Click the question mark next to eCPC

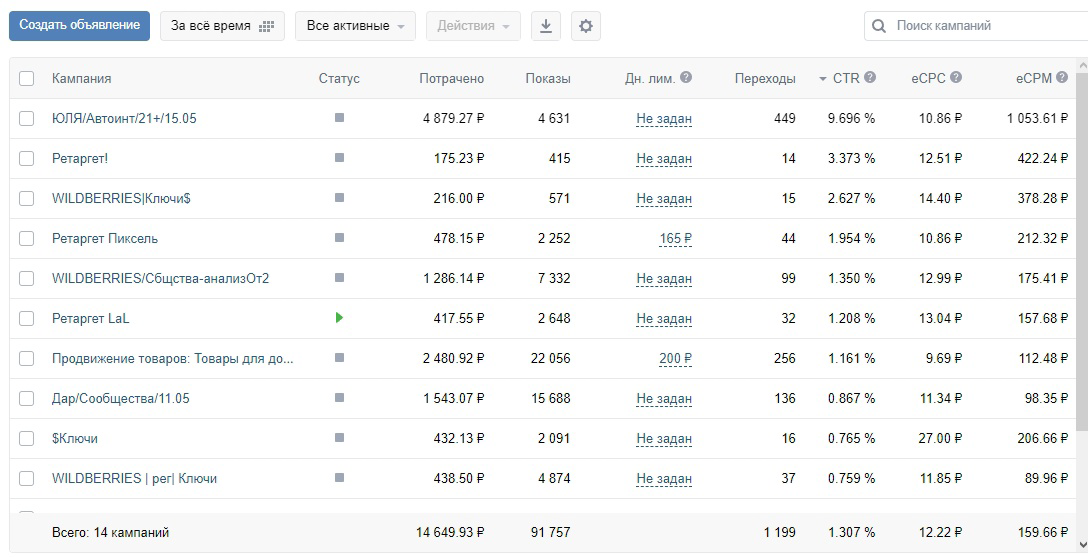955,78
